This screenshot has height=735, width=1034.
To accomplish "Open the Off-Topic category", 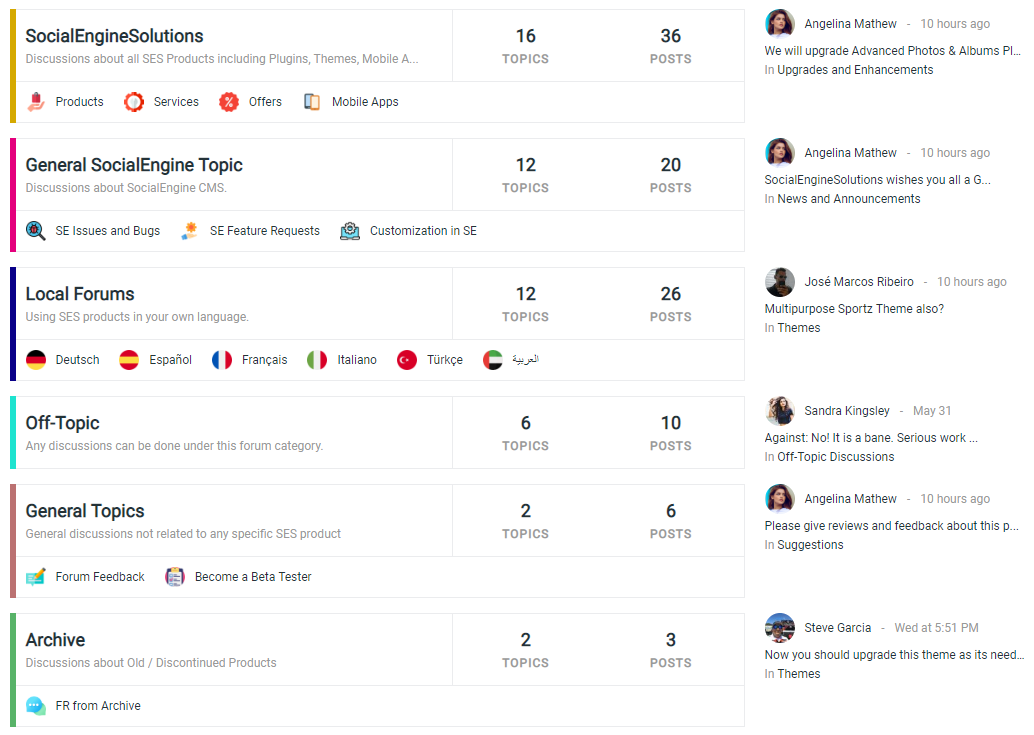I will [62, 423].
